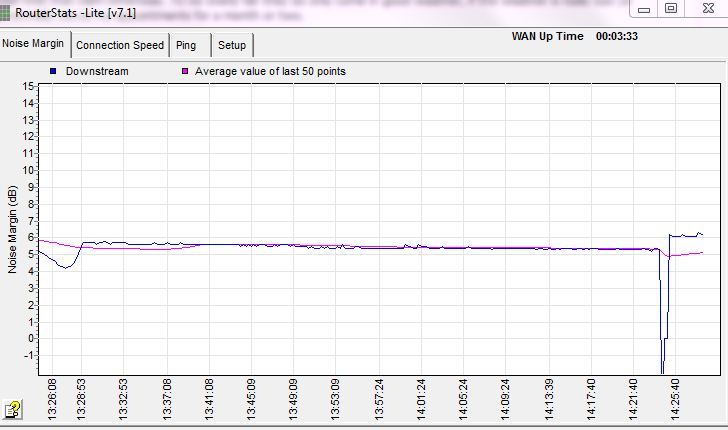
Task: Click the blue Downstream legend swatch
Action: point(53,71)
